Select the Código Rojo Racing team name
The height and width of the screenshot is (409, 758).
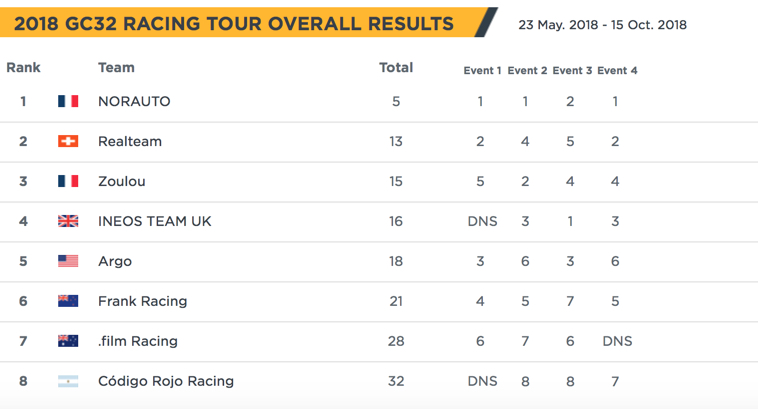click(166, 381)
